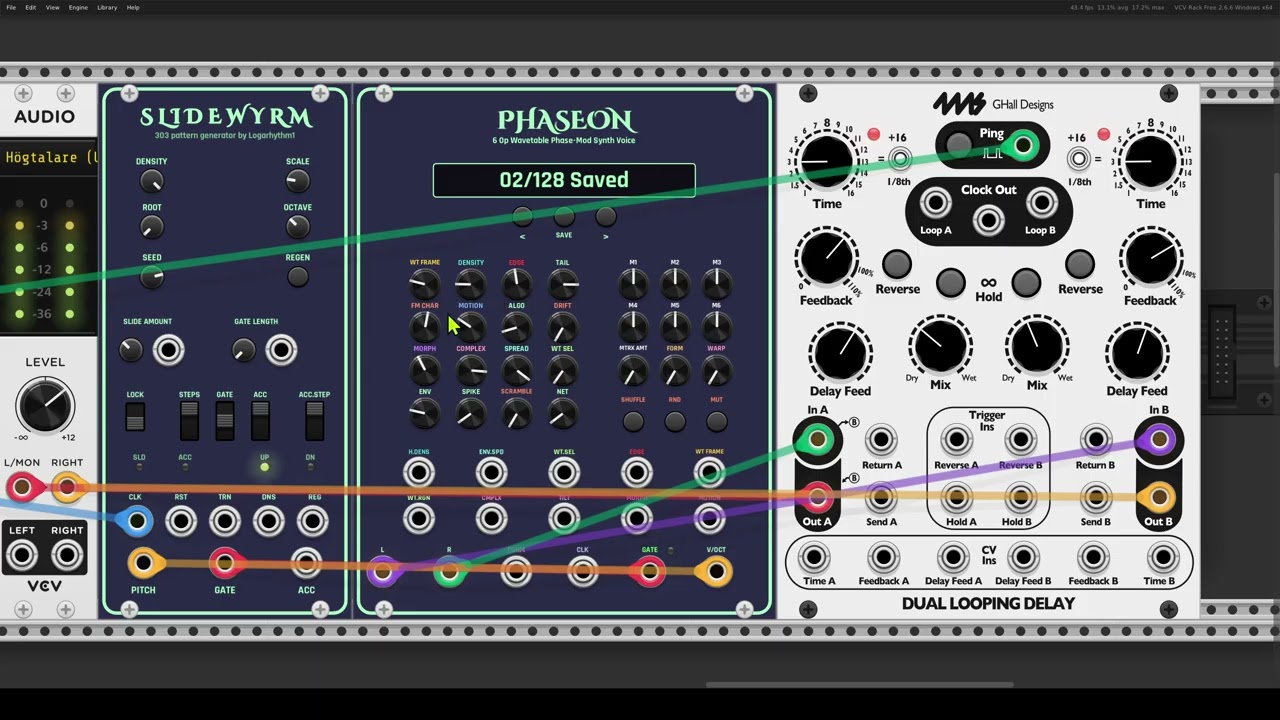Click the Phaseon SHUFFLE button
The width and height of the screenshot is (1280, 720).
[633, 421]
